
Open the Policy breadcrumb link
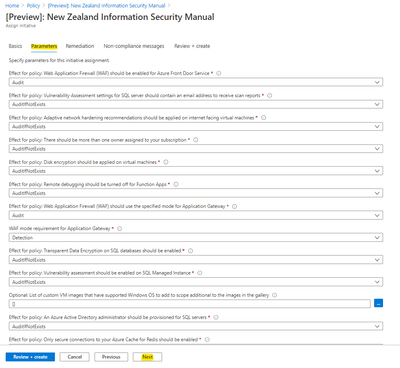pos(33,6)
